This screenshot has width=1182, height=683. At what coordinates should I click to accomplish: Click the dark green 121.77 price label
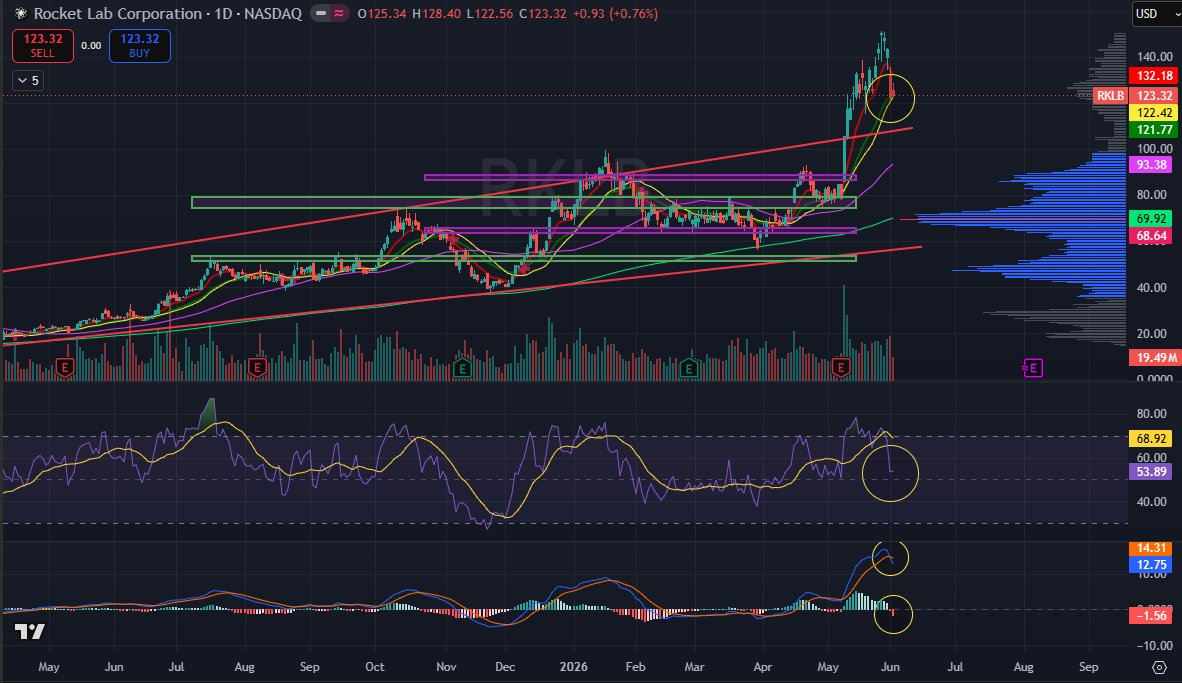1154,130
